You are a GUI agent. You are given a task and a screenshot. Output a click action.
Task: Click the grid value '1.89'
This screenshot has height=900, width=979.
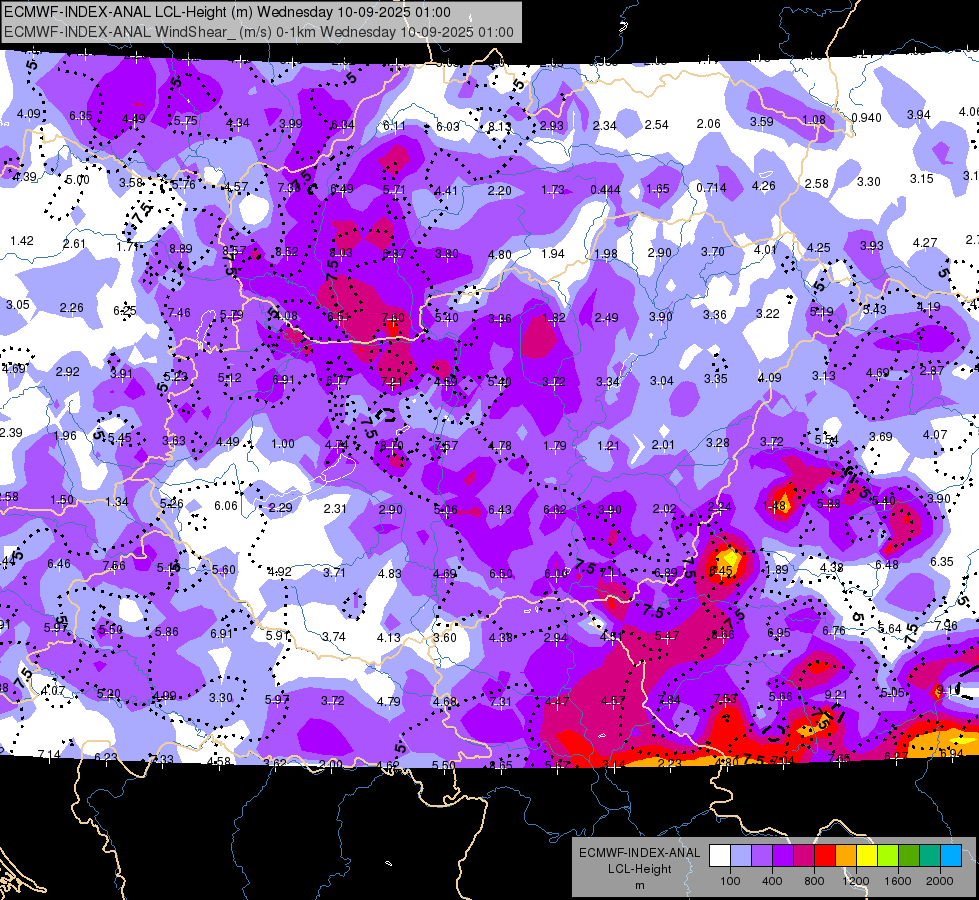pos(777,570)
